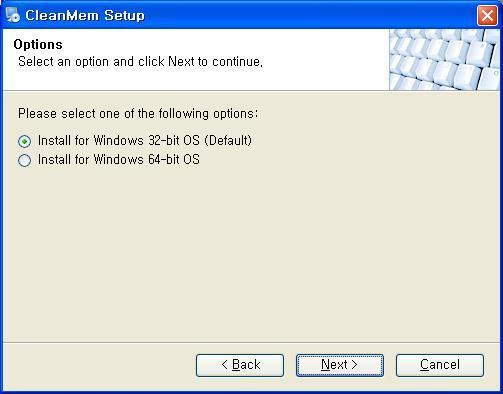Click the keyboard banner image

(444, 59)
